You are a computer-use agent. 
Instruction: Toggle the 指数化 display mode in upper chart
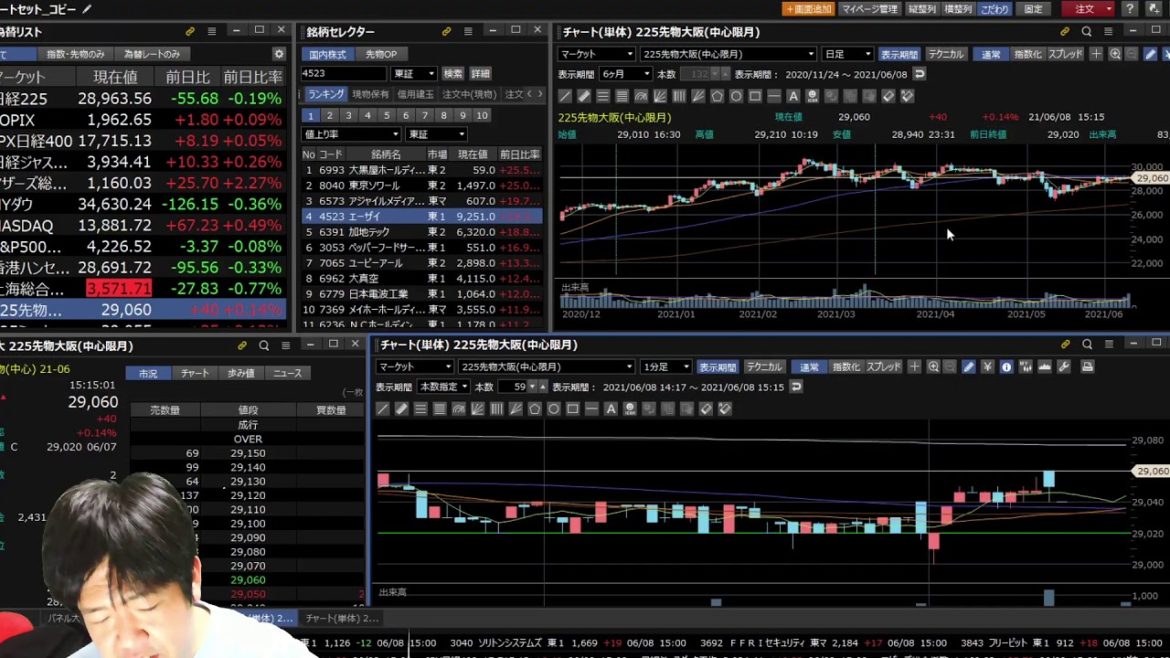[x=1027, y=54]
